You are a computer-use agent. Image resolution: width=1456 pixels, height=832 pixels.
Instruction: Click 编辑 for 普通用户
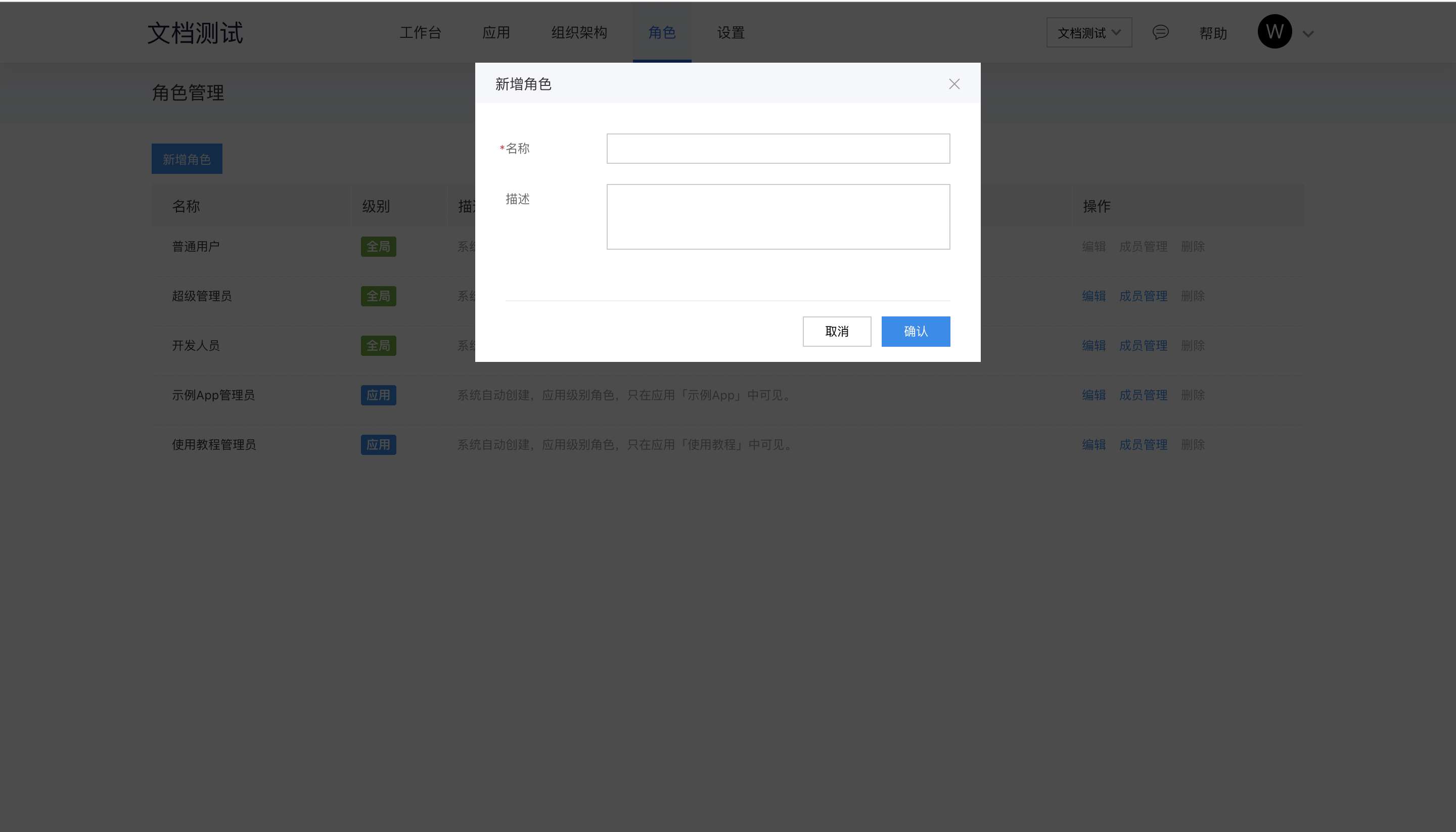[x=1094, y=247]
